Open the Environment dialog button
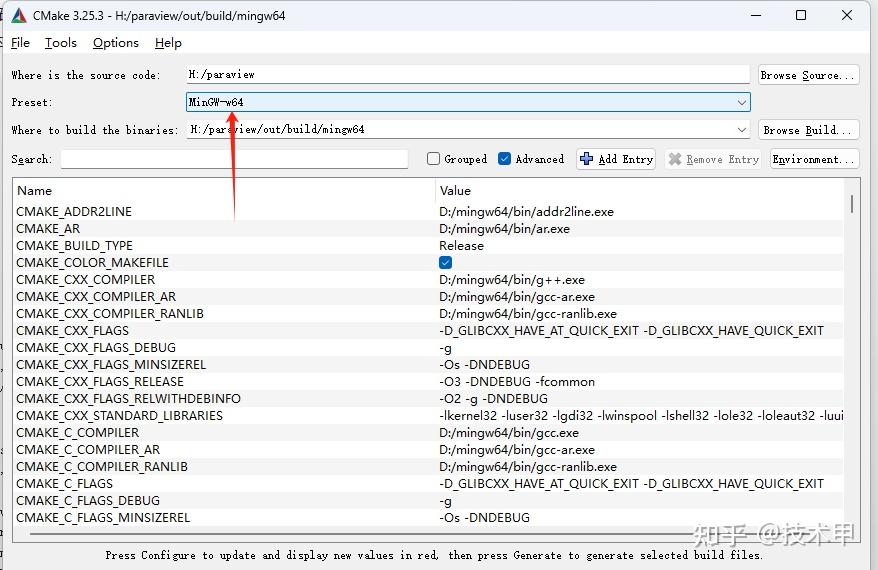The image size is (878, 570). pos(815,159)
